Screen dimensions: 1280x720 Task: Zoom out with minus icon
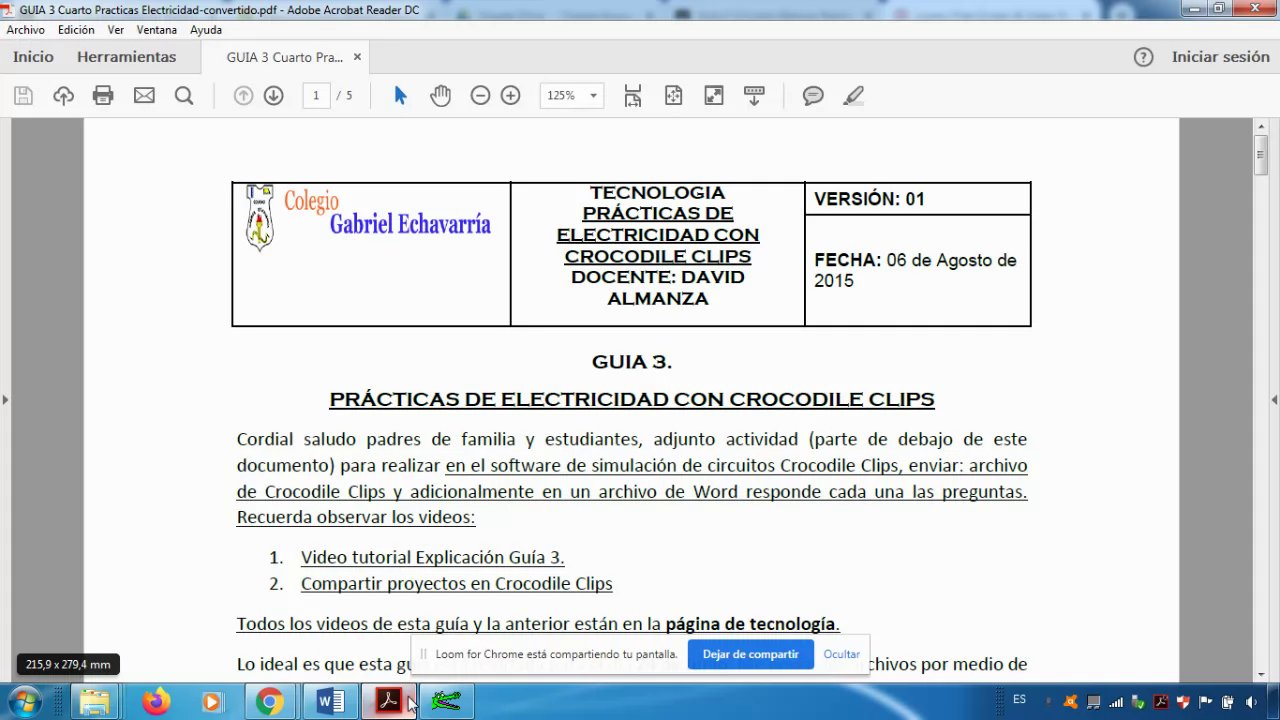tap(480, 96)
